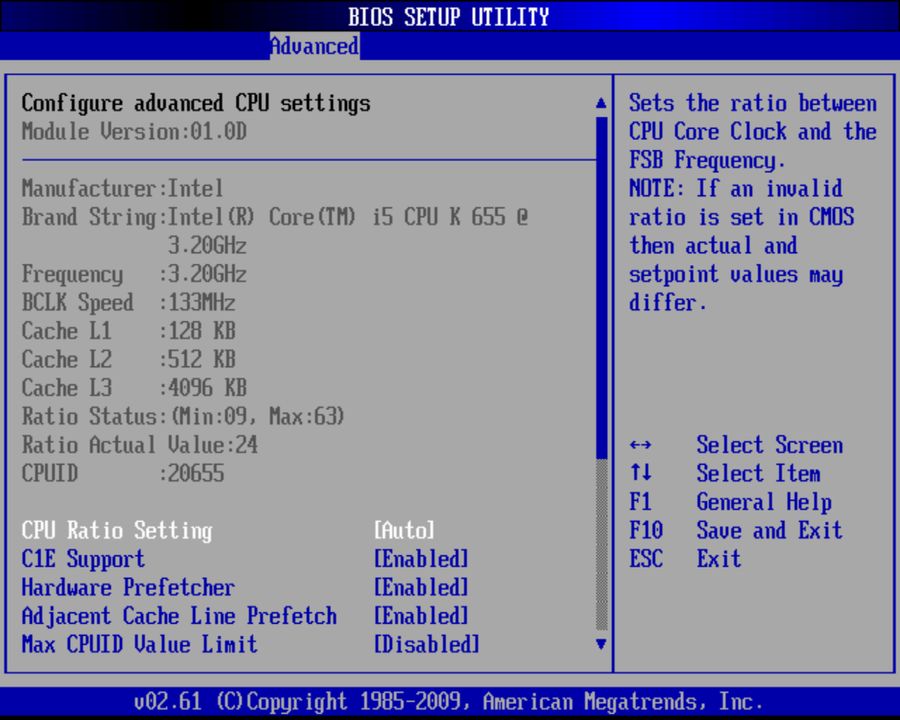Click the Cache L3 :4096 KB line
900x720 pixels.
point(134,388)
